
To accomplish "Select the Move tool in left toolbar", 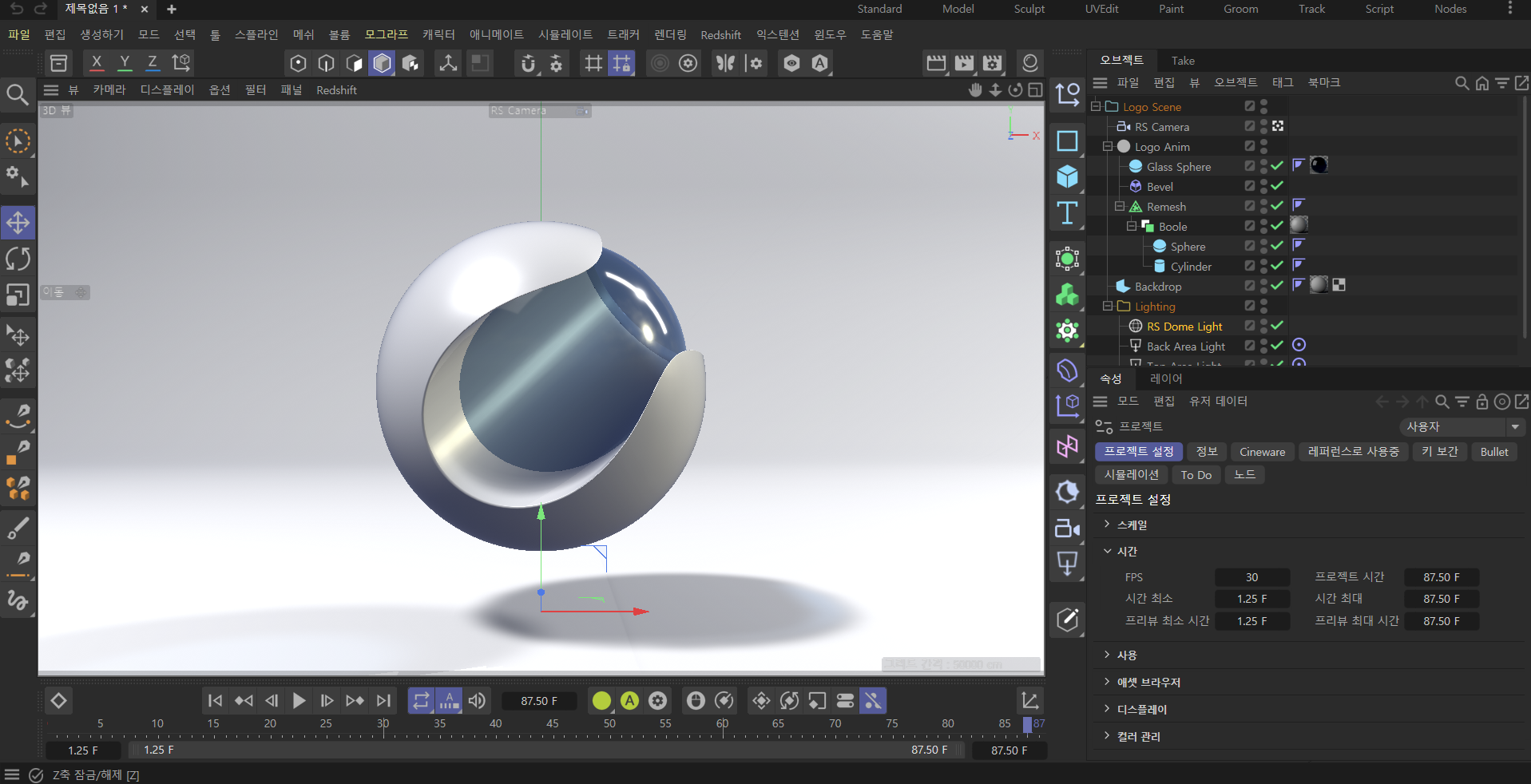I will [x=18, y=222].
